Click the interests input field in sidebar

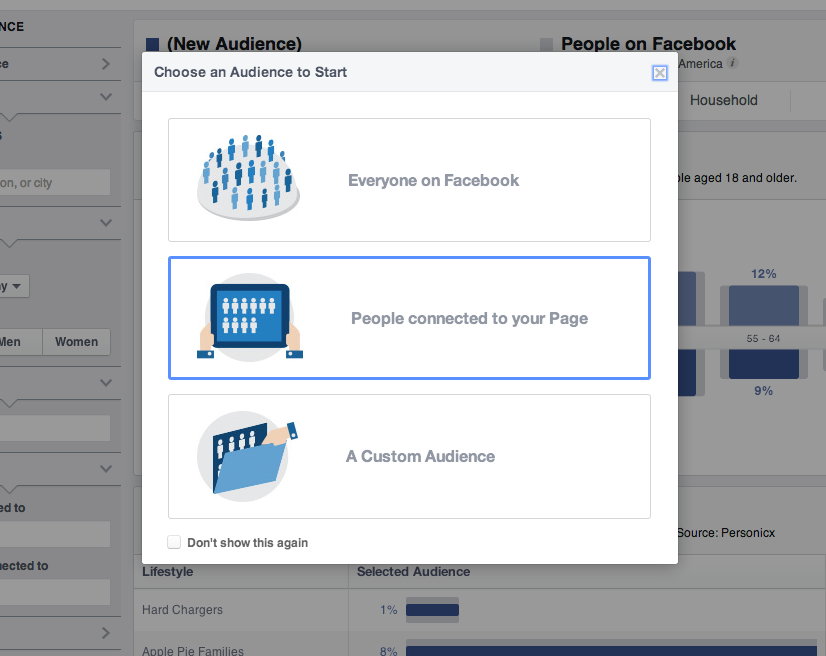coord(55,428)
